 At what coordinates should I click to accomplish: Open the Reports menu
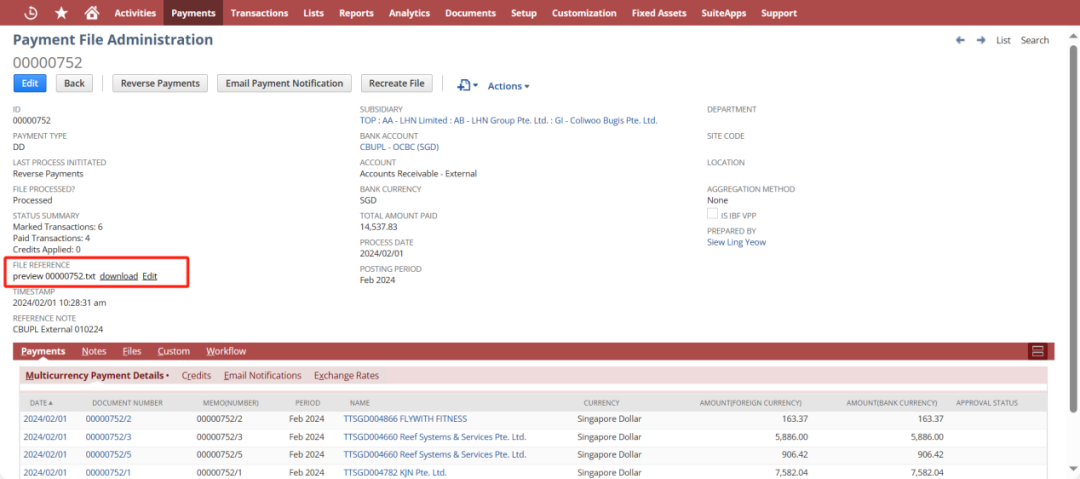click(356, 12)
